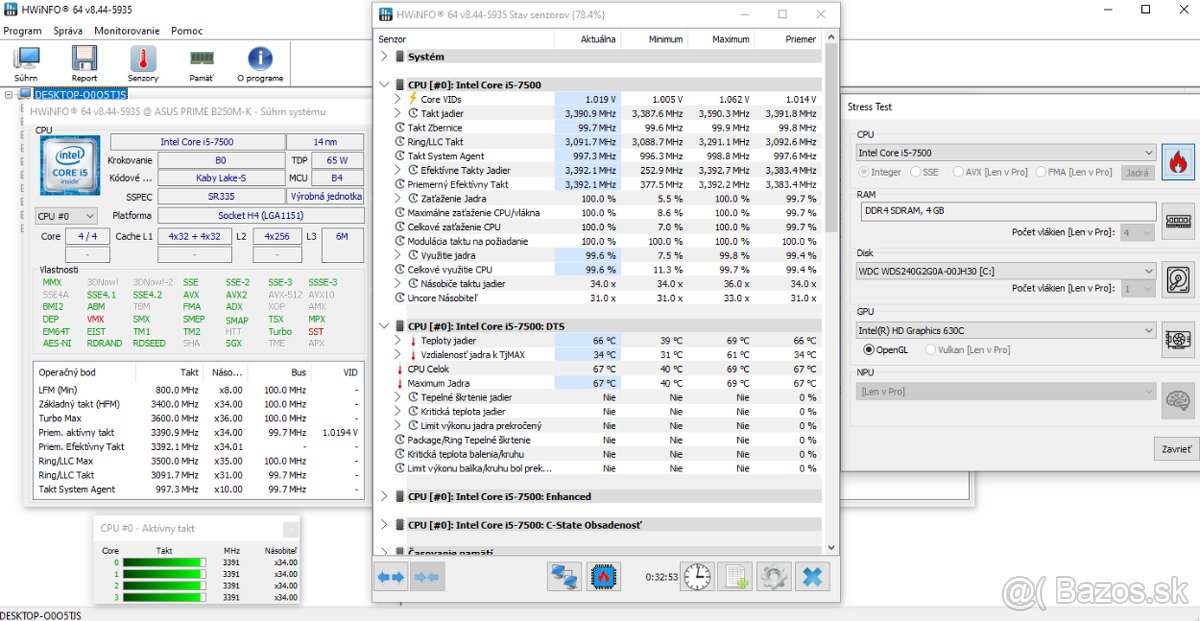Click the Intel Core i5 logo badge

70,167
